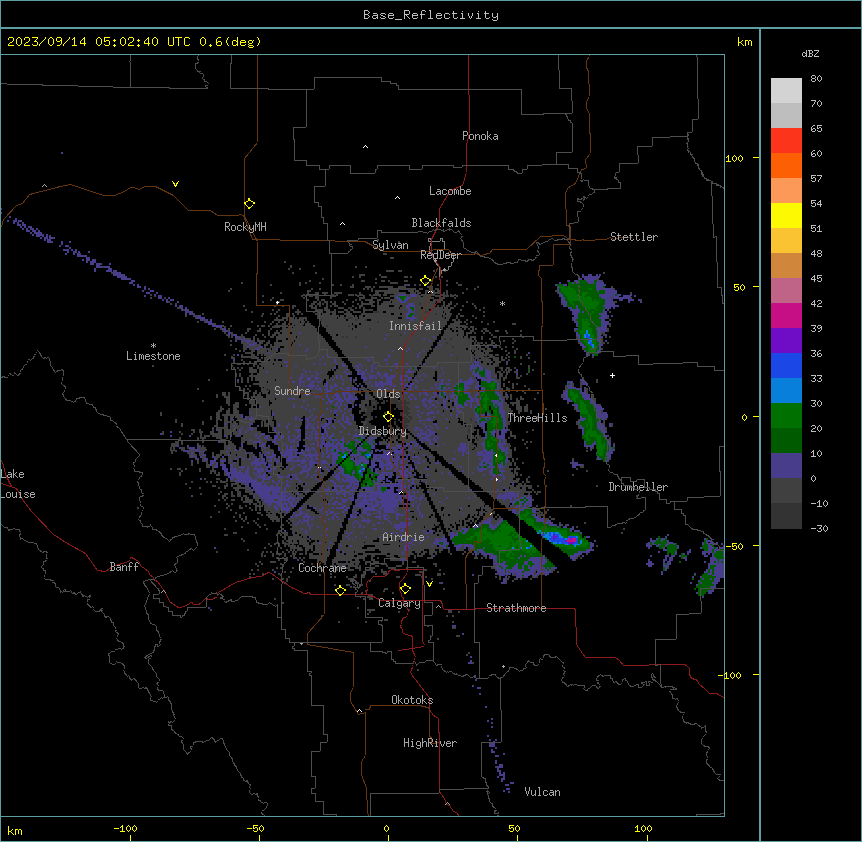Viewport: 862px width, 842px height.
Task: Click the blue 33-36 dBZ legend swatch
Action: pos(786,366)
